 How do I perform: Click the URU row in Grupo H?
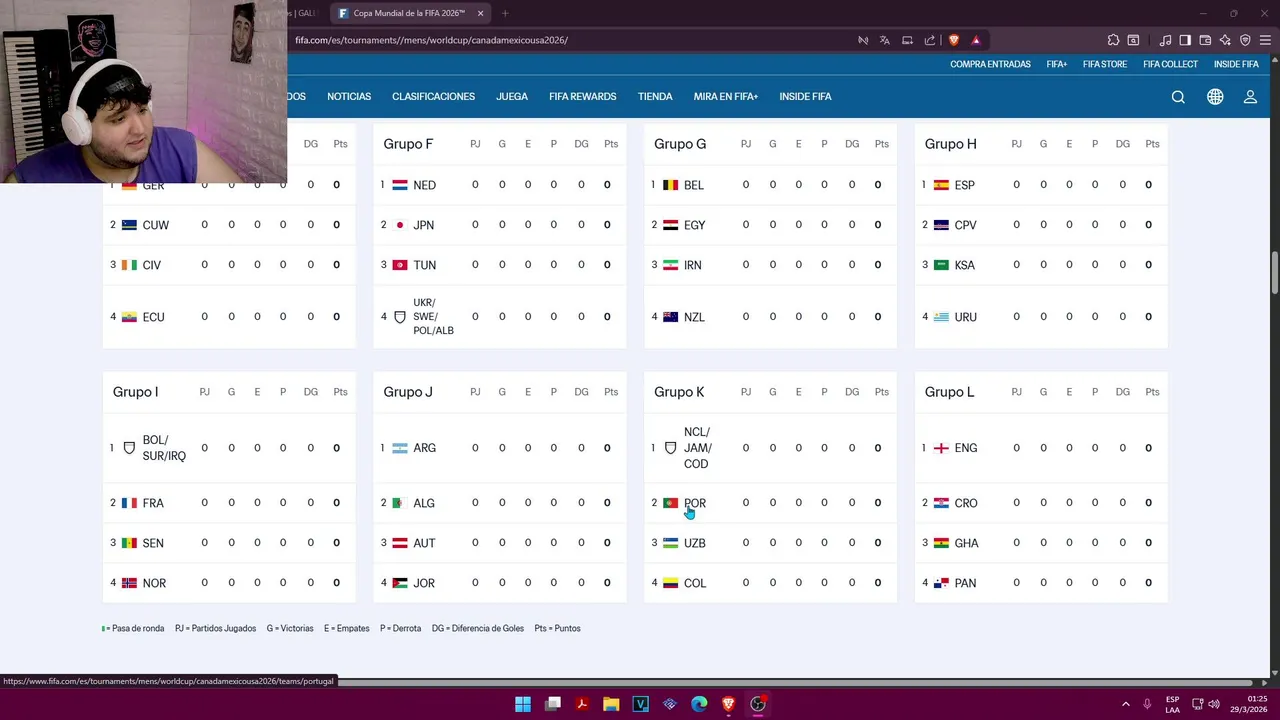tap(1041, 317)
